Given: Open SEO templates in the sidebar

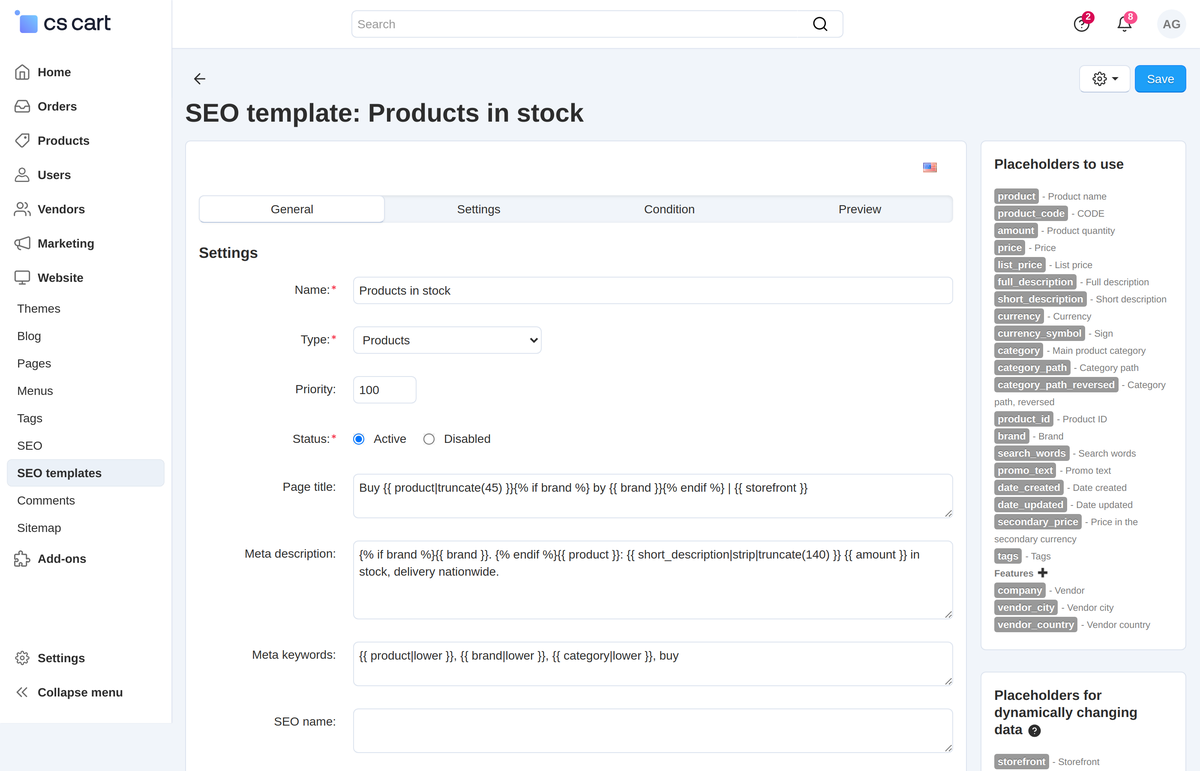Looking at the screenshot, I should pos(85,473).
